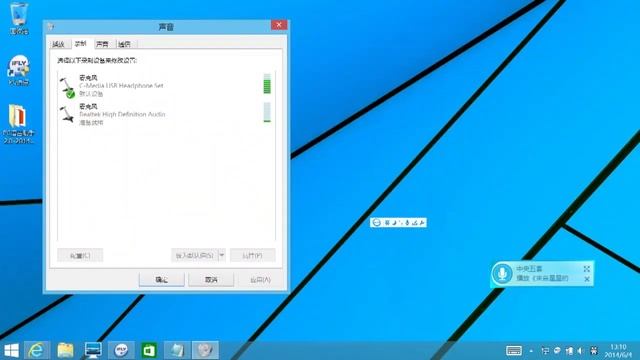Viewport: 640px width, 360px height.
Task: Open the touch keyboard from taskbar
Action: [514, 350]
